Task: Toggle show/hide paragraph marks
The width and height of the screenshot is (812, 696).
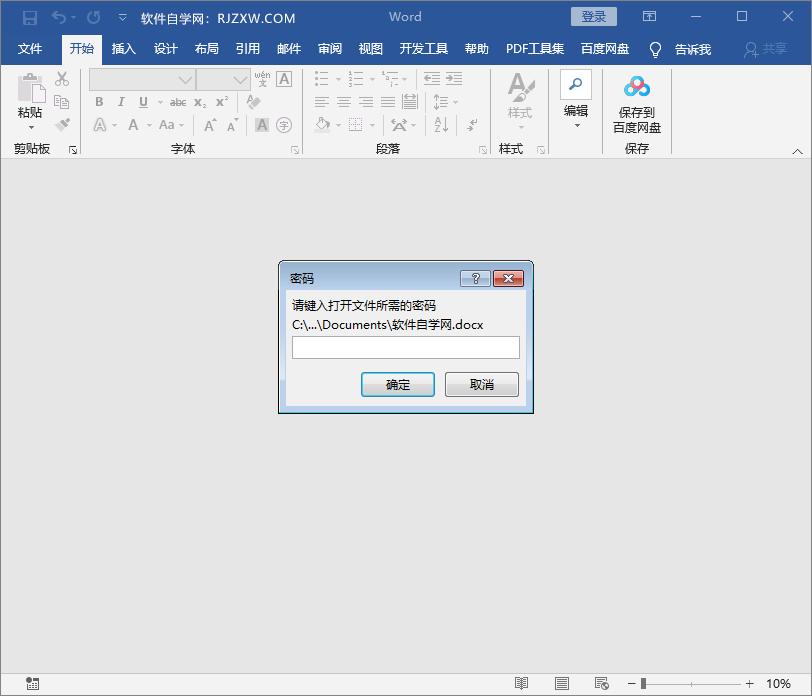Action: [x=472, y=125]
